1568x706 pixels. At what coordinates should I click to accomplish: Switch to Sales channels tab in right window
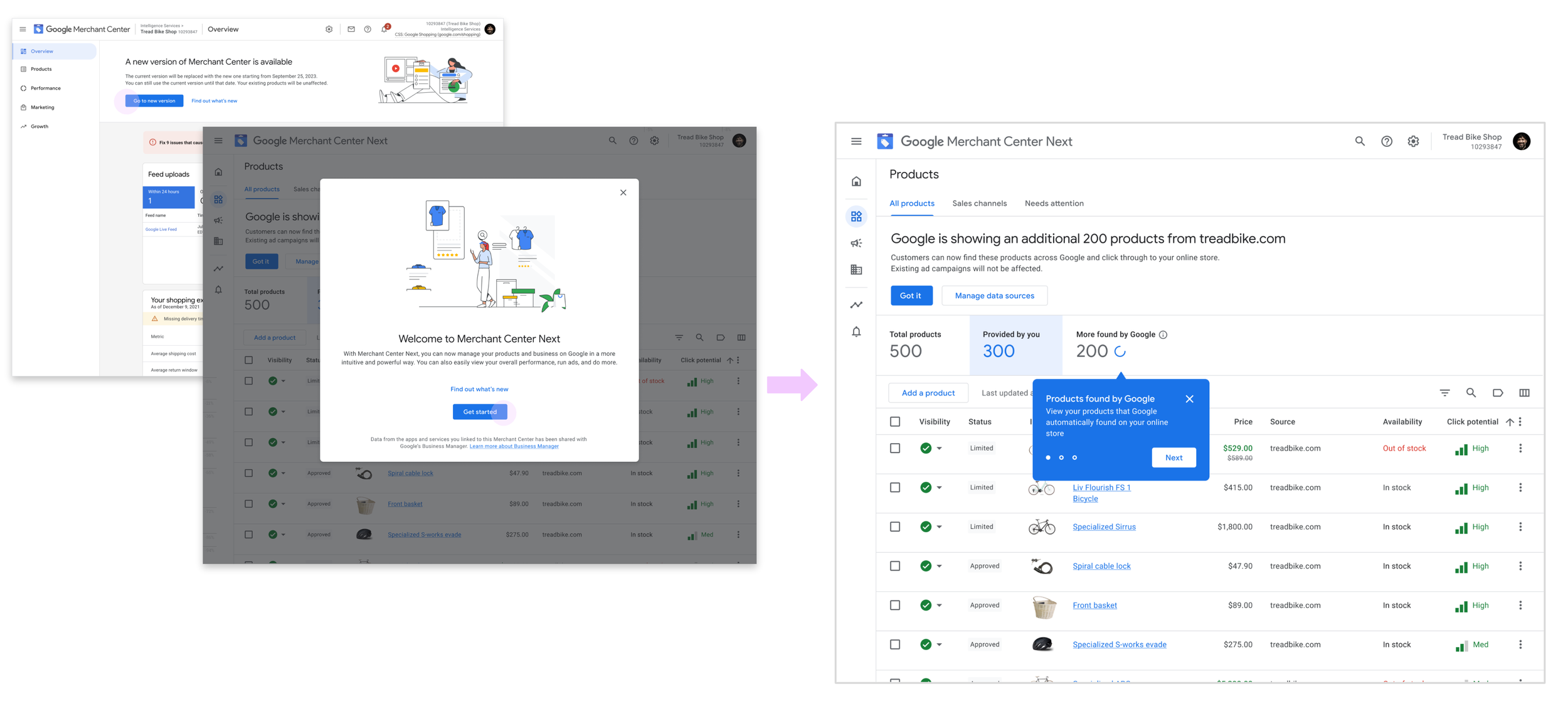979,203
